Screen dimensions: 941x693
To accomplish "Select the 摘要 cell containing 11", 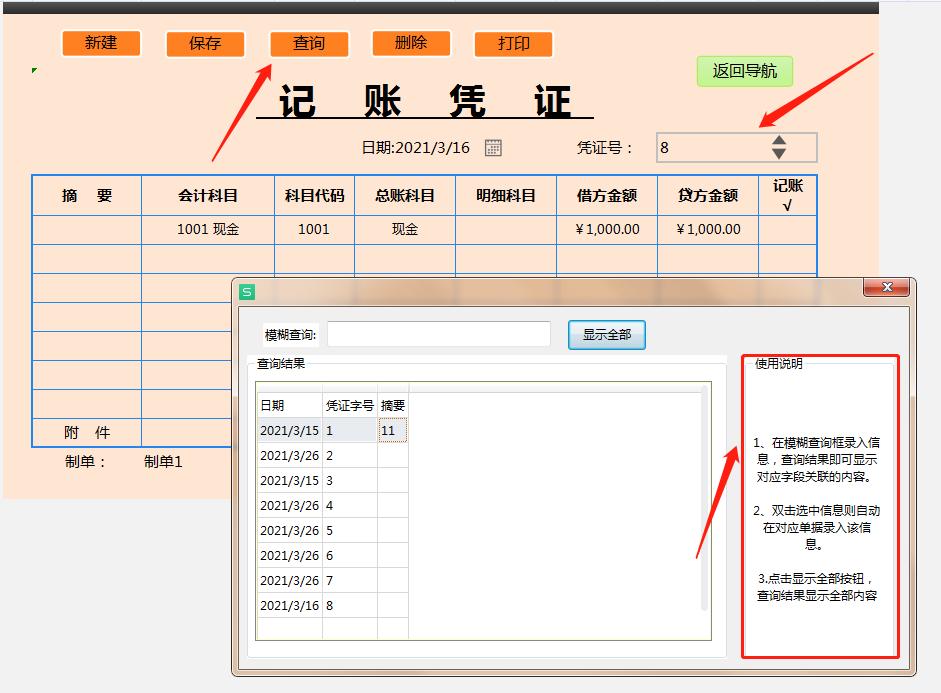I will tap(394, 430).
